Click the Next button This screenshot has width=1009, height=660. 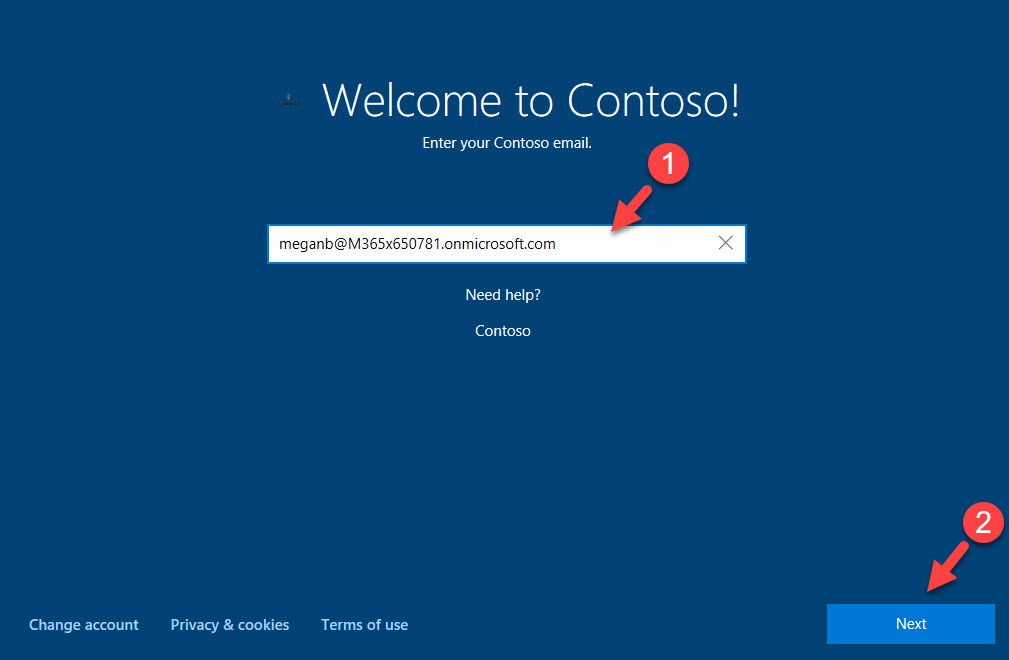click(x=911, y=623)
